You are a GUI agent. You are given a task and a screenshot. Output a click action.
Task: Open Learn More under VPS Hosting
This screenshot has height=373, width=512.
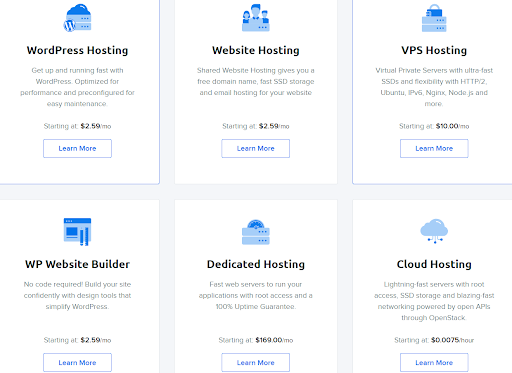pos(434,148)
